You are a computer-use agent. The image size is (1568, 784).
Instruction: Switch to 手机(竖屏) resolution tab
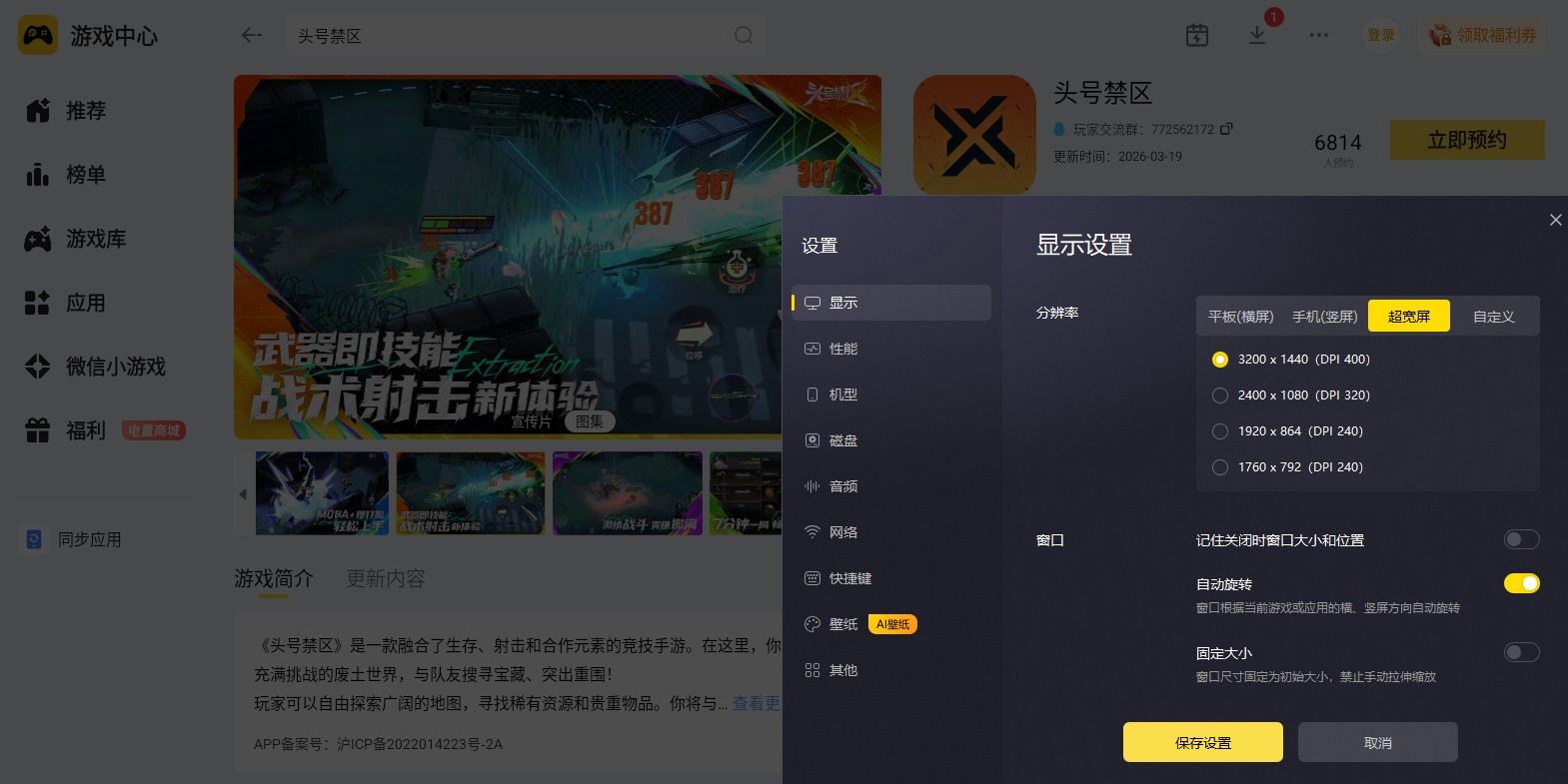tap(1325, 317)
